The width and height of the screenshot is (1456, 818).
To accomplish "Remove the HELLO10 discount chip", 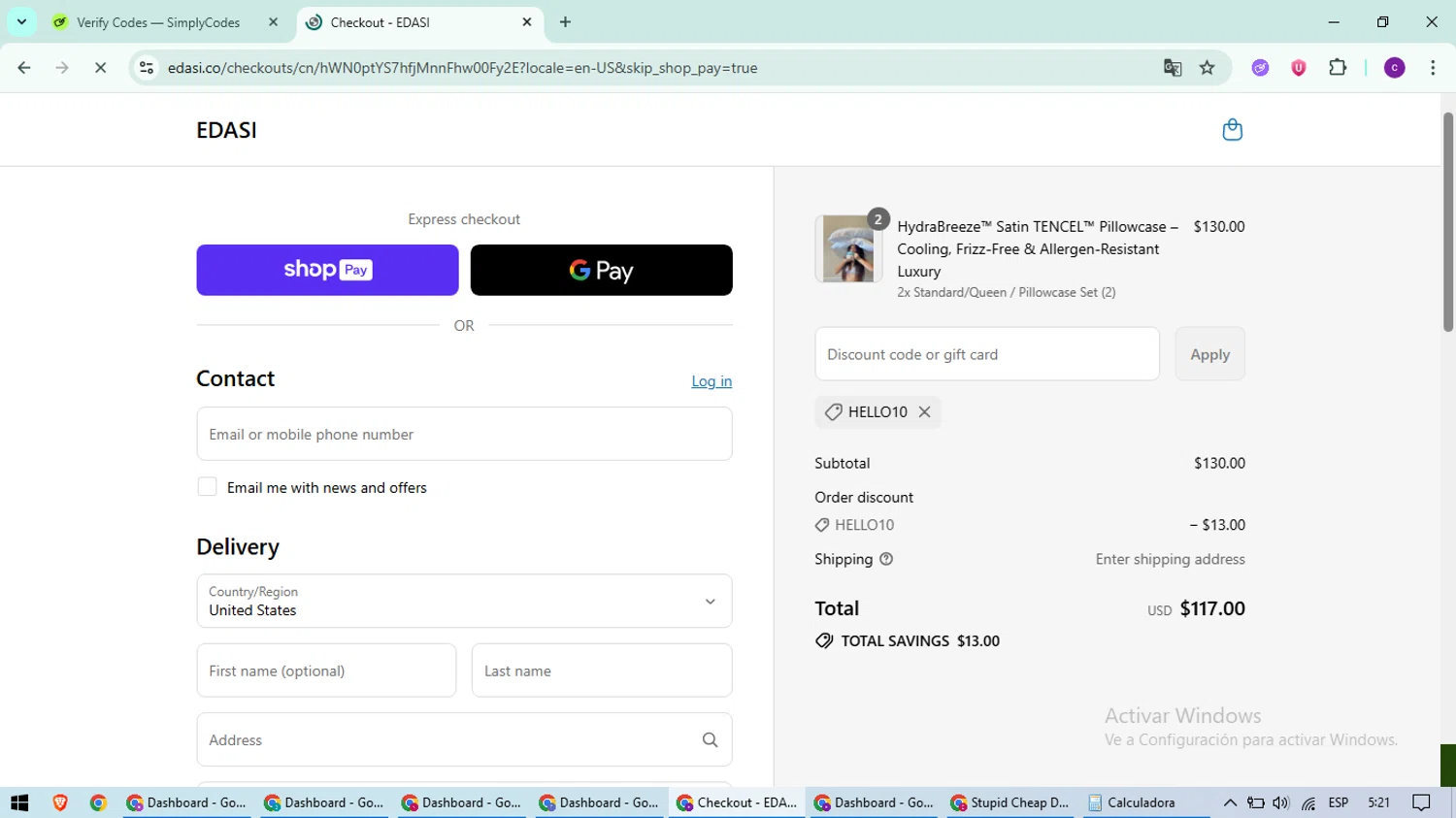I will [925, 411].
